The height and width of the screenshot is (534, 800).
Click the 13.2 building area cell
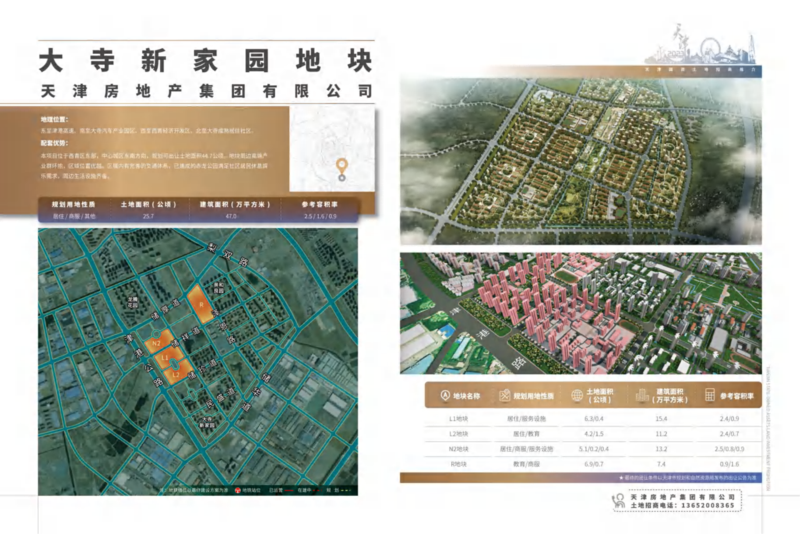point(661,449)
